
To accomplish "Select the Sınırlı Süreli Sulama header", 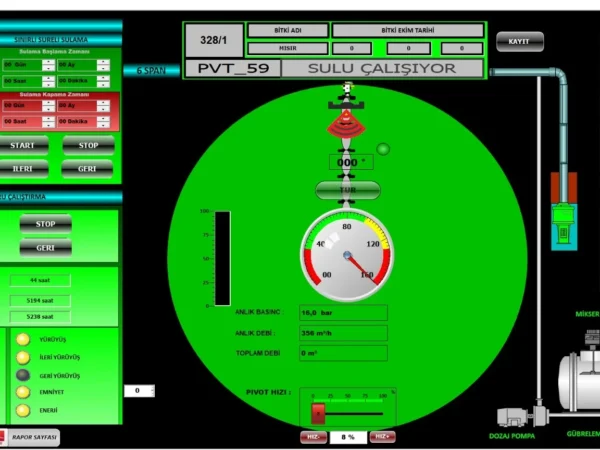I will pyautogui.click(x=60, y=39).
